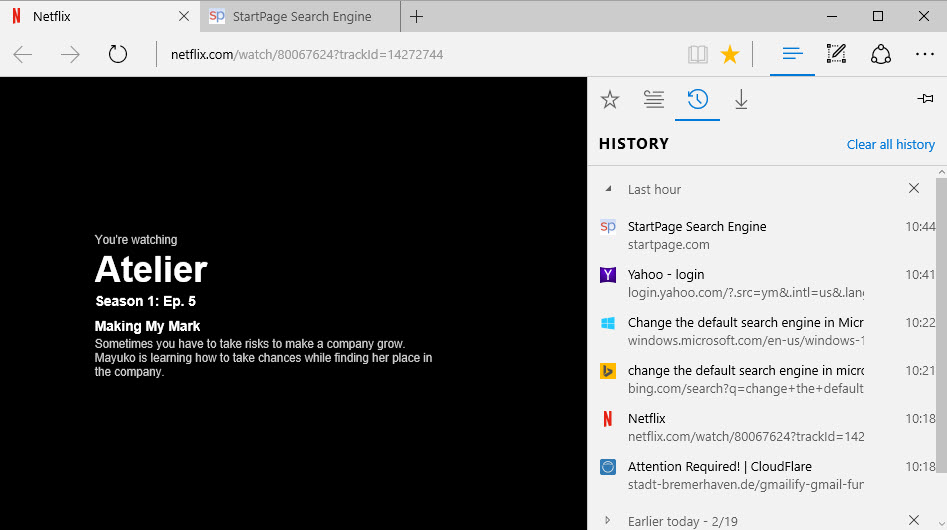Click the Share icon in toolbar
Screen dimensions: 947x530
coord(881,54)
